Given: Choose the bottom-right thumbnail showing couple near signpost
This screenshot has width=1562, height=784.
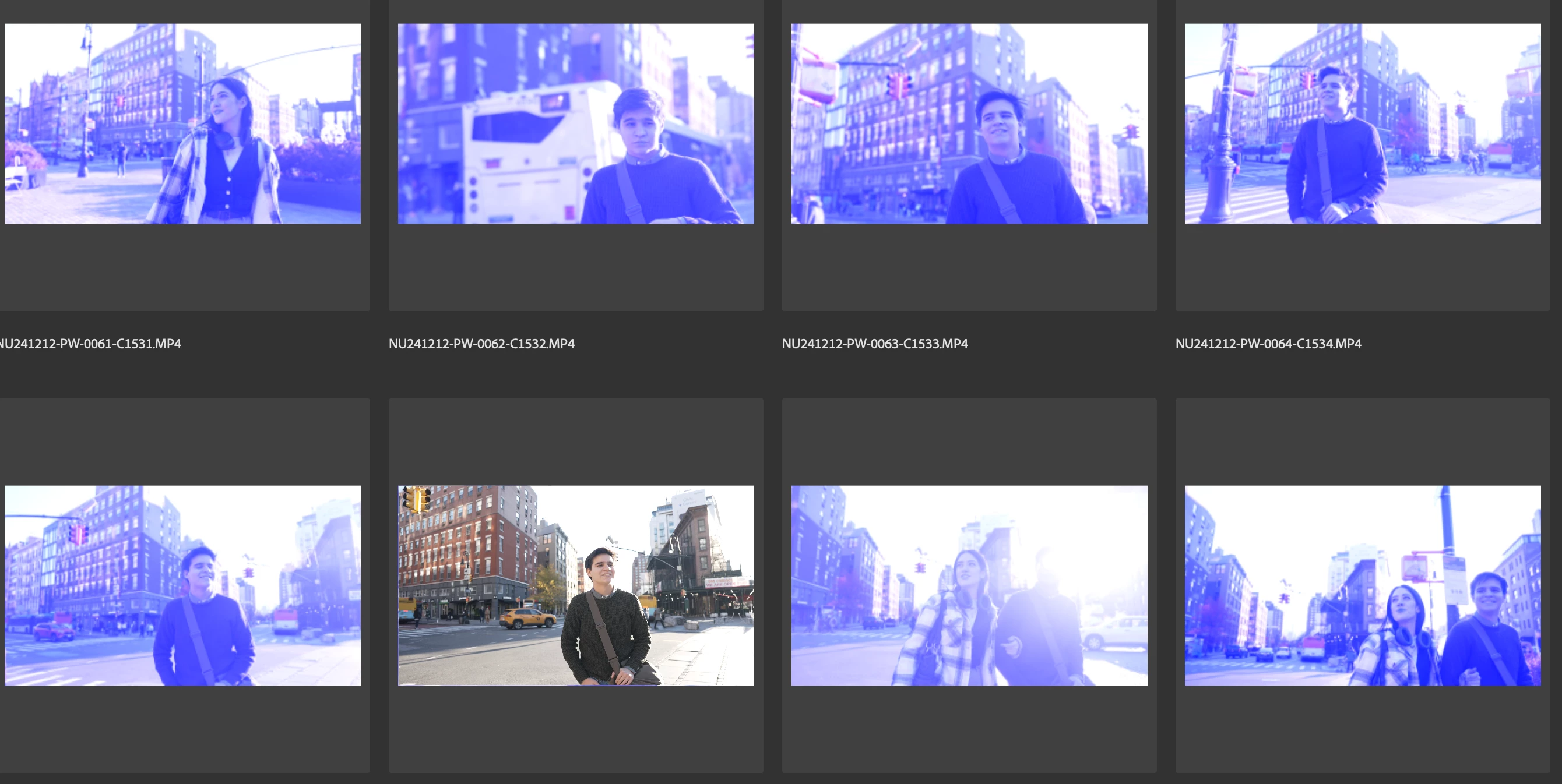Looking at the screenshot, I should pyautogui.click(x=1363, y=585).
